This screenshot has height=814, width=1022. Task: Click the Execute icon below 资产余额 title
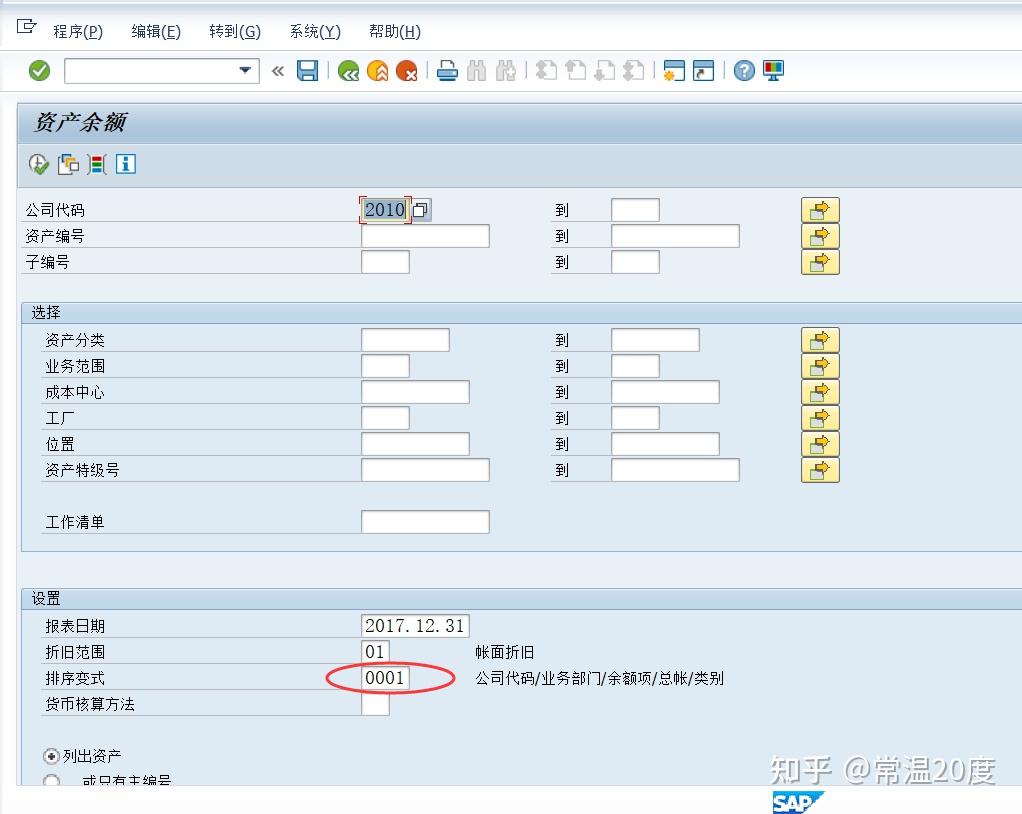coord(38,165)
